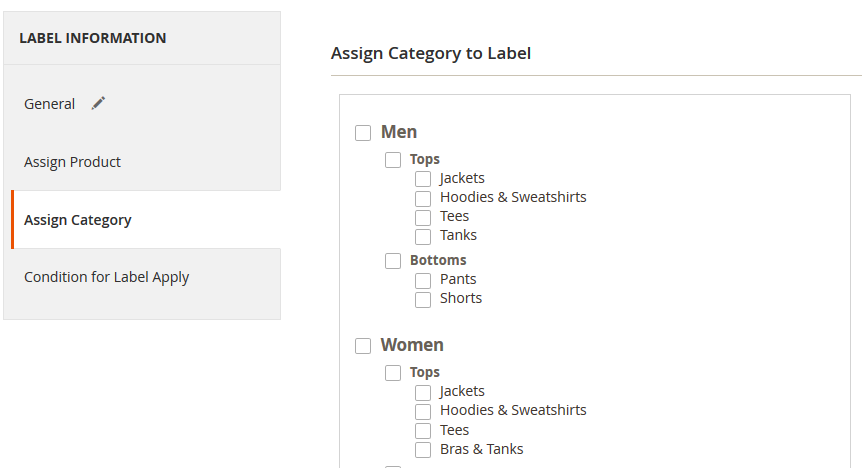862x468 pixels.
Task: Check the Bras & Tanks checkbox
Action: click(x=423, y=450)
